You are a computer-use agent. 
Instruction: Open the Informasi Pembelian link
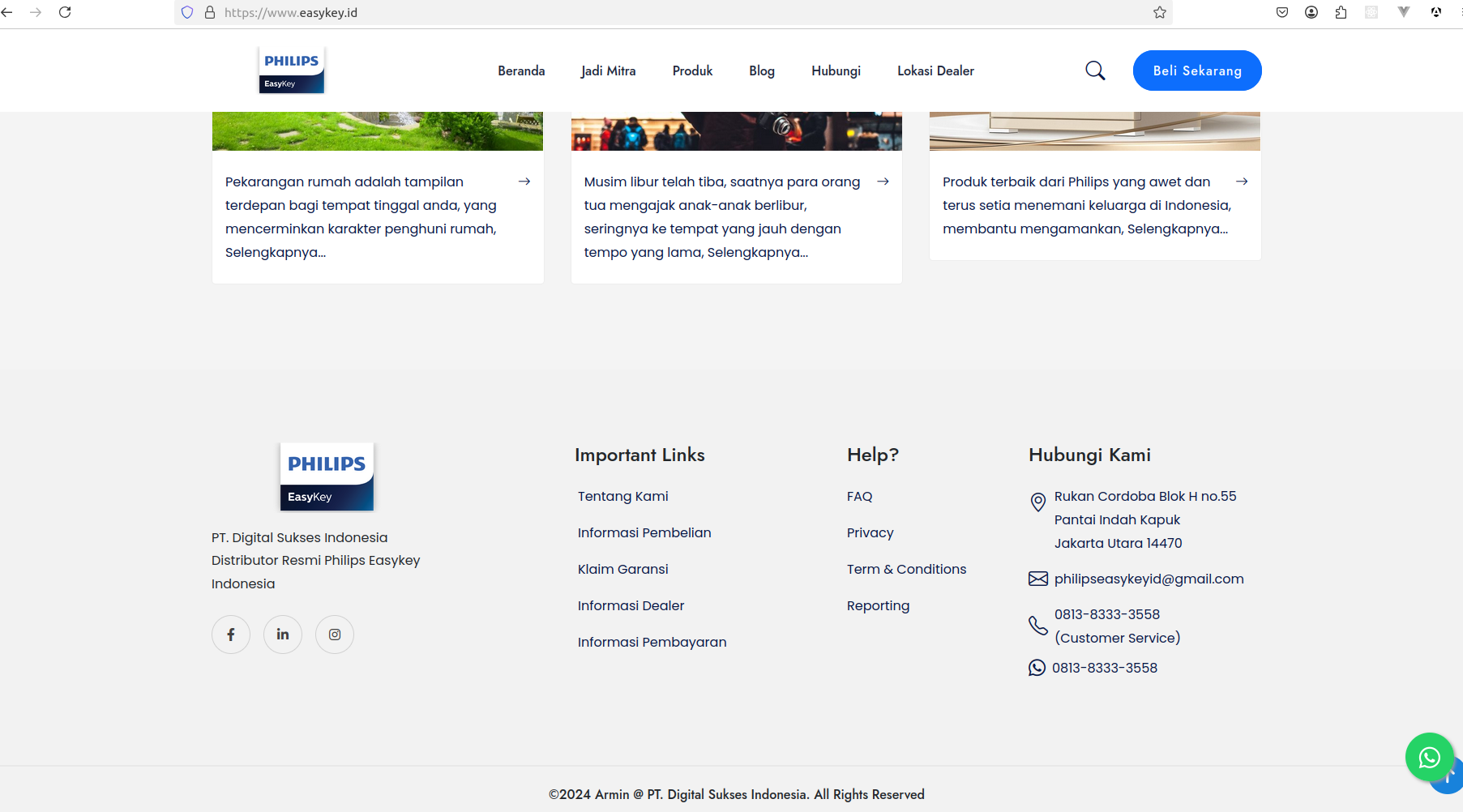pos(644,532)
